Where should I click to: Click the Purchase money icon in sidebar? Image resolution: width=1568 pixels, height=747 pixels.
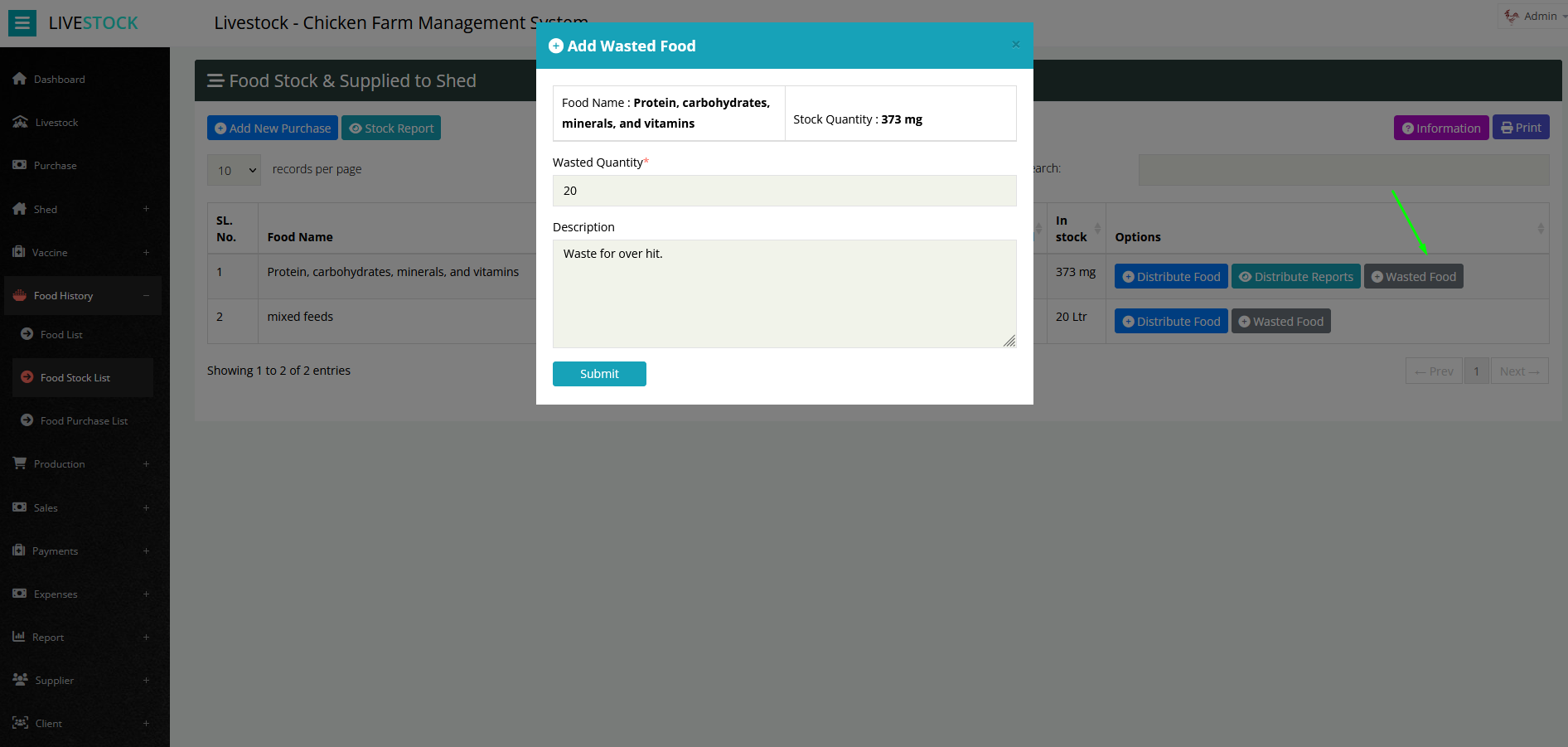pos(20,165)
